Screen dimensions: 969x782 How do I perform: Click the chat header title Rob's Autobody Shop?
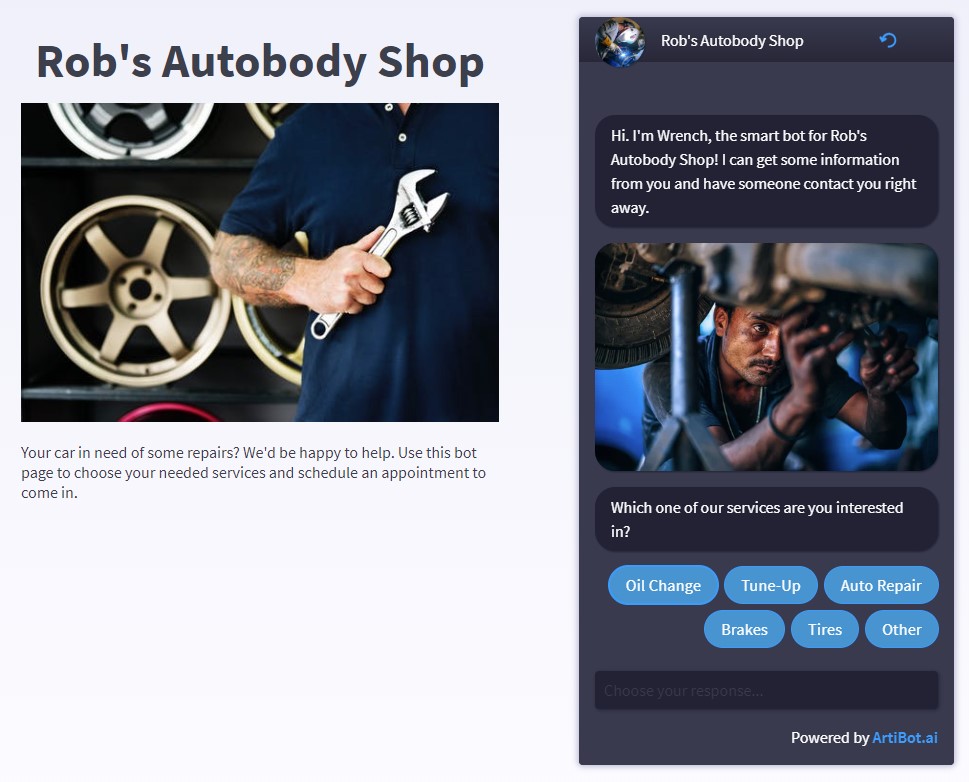pos(732,41)
